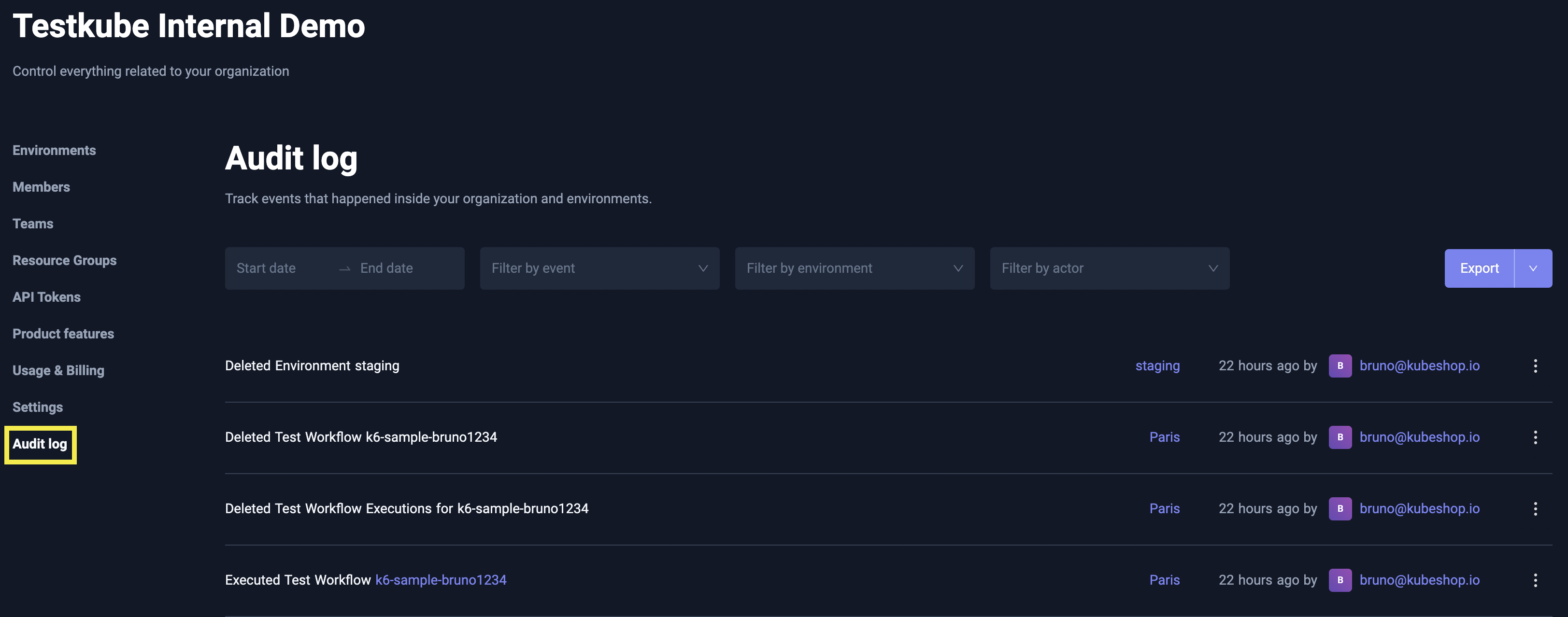Image resolution: width=1568 pixels, height=617 pixels.
Task: Click the Export button
Action: coord(1479,268)
